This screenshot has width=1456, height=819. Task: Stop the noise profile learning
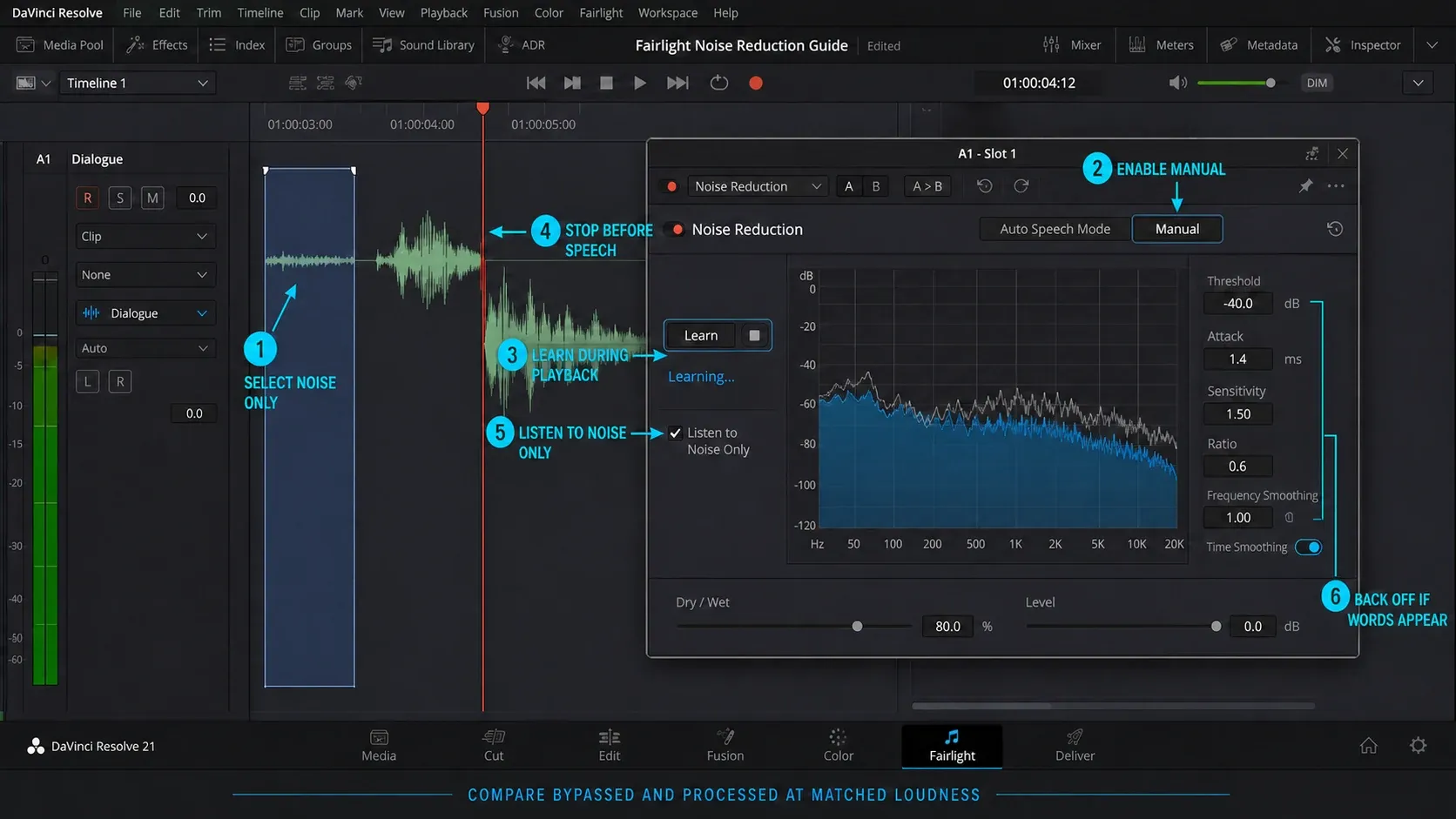pyautogui.click(x=754, y=336)
